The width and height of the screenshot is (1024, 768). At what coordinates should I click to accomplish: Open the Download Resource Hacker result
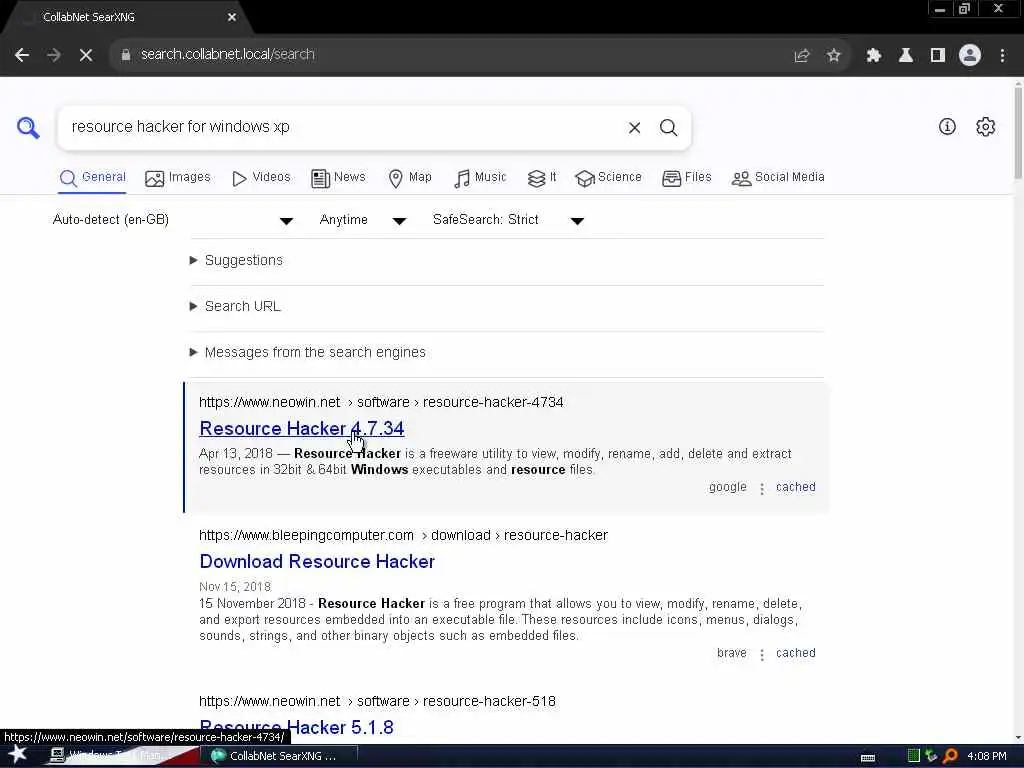317,562
